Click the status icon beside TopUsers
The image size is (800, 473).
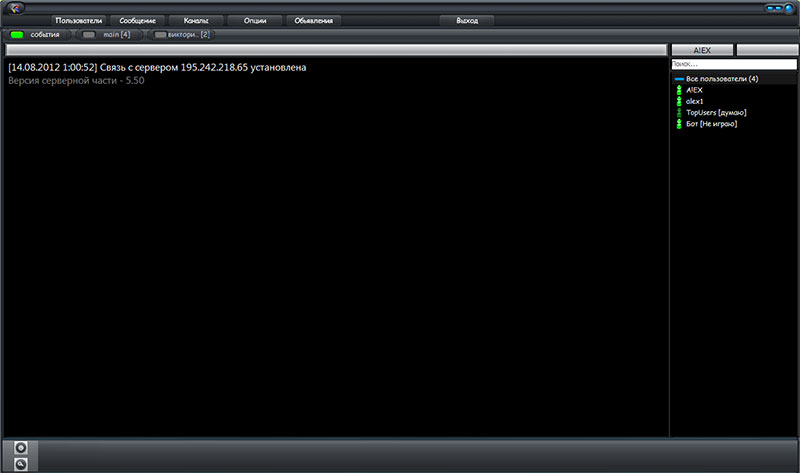678,112
